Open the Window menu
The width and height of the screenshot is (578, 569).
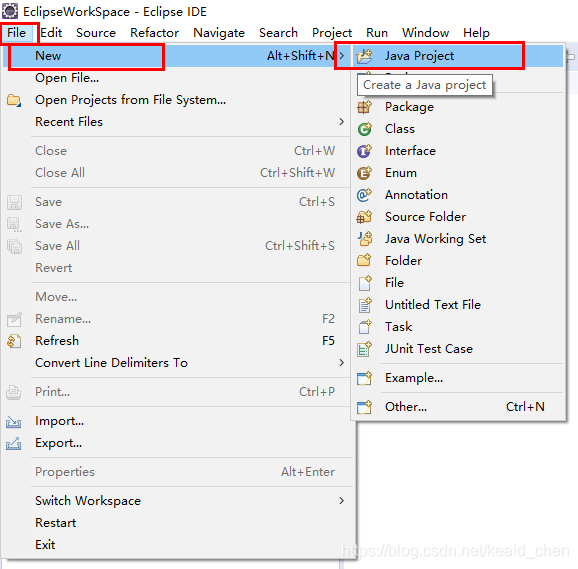(x=425, y=33)
